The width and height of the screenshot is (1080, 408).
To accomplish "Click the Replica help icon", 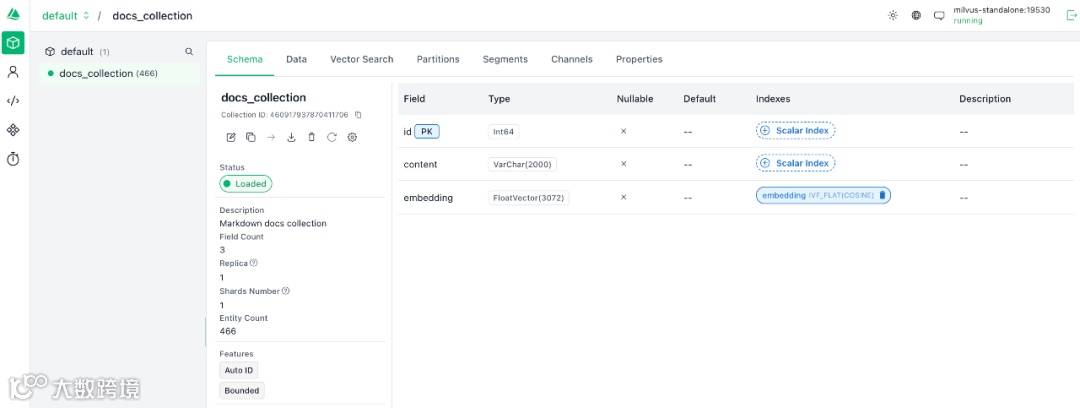I will pos(254,263).
